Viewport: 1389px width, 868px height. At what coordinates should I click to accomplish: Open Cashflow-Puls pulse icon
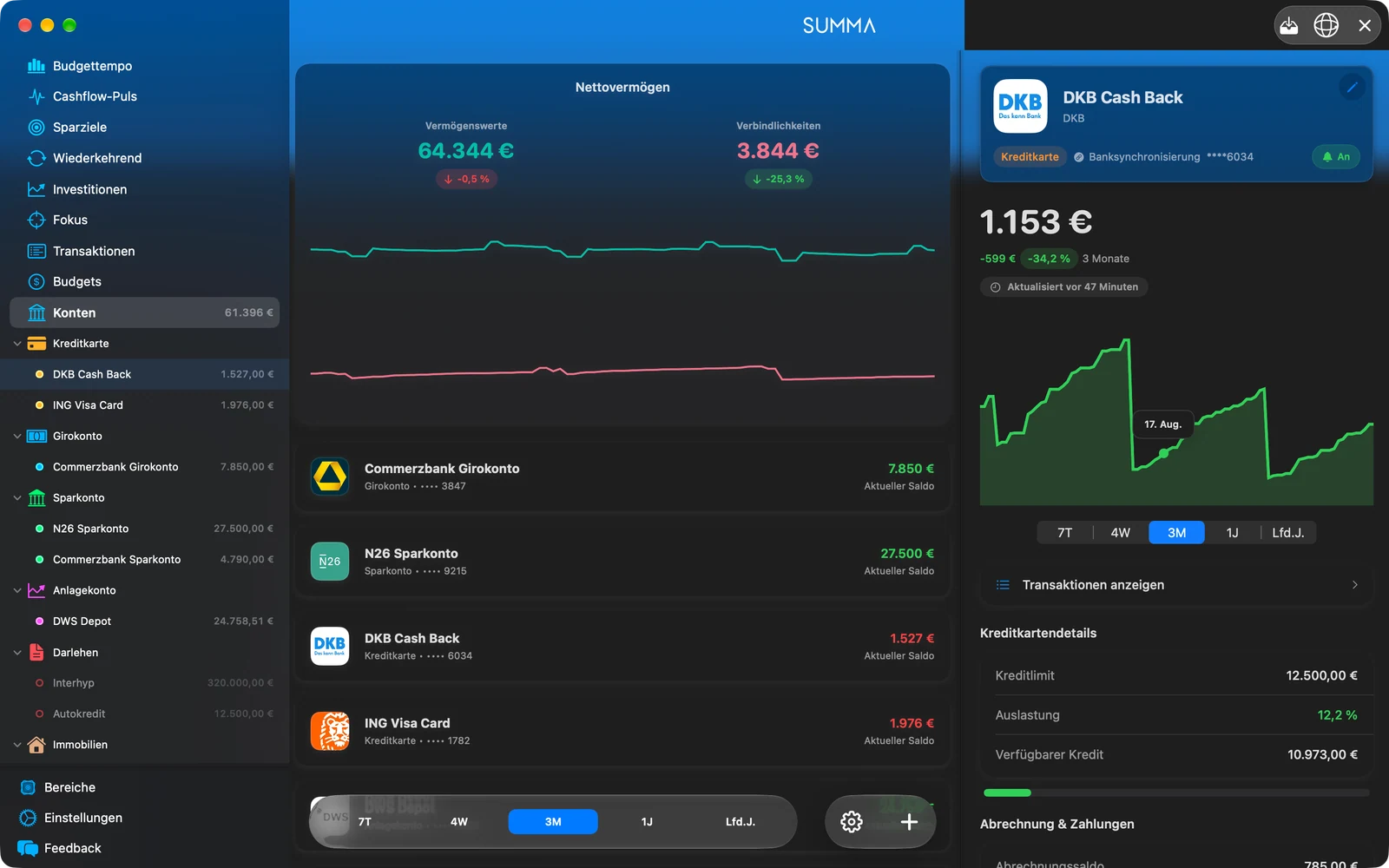click(x=36, y=96)
